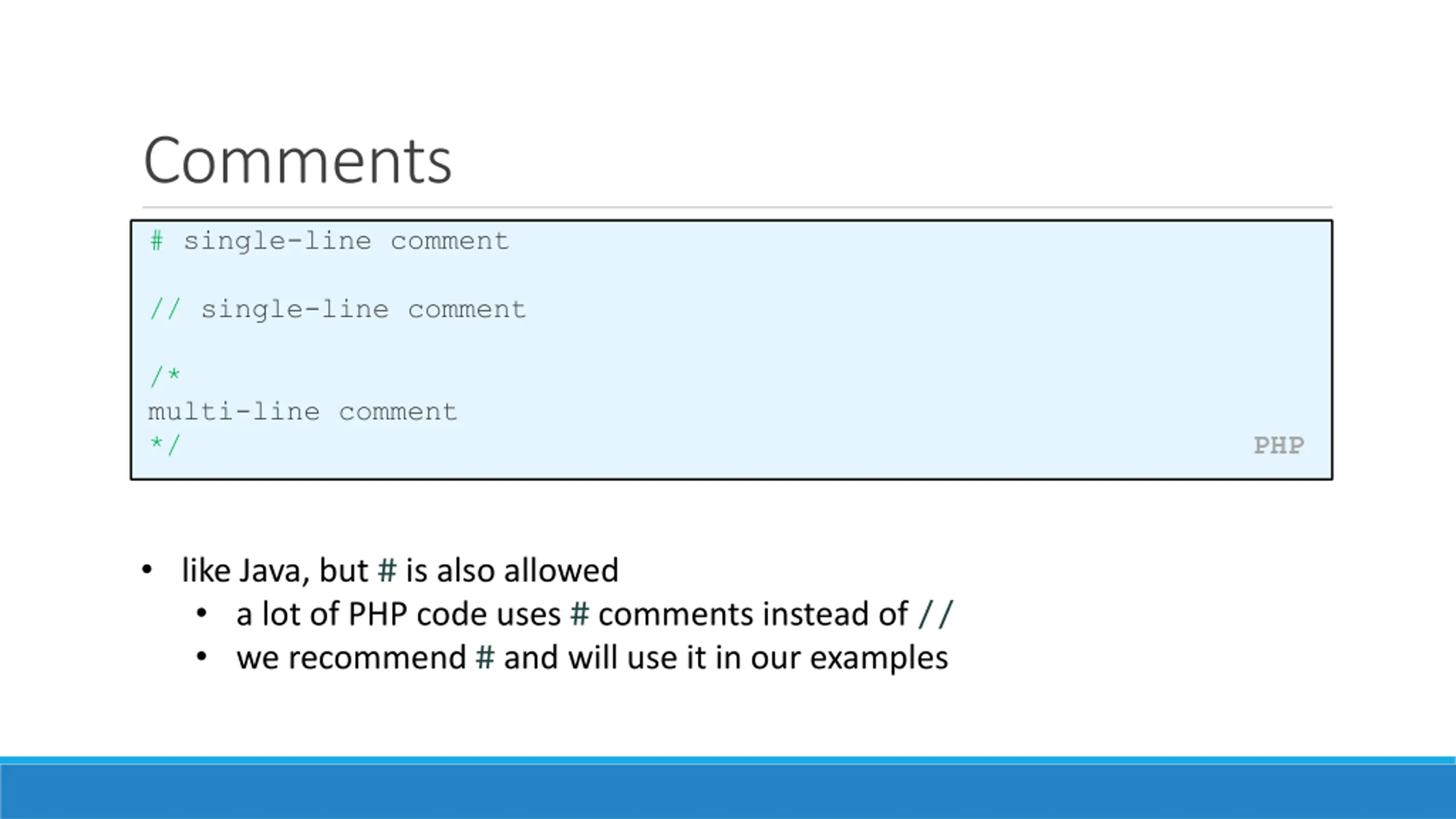Click the opening /* comment marker
1456x819 pixels.
pos(165,377)
